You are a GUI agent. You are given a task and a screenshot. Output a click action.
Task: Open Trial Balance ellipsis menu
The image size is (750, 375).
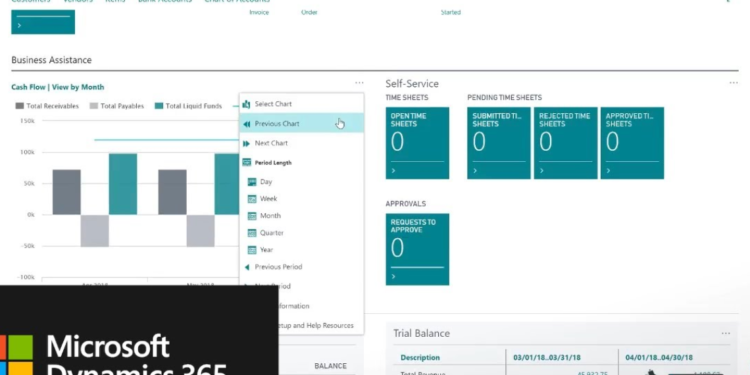[x=726, y=333]
